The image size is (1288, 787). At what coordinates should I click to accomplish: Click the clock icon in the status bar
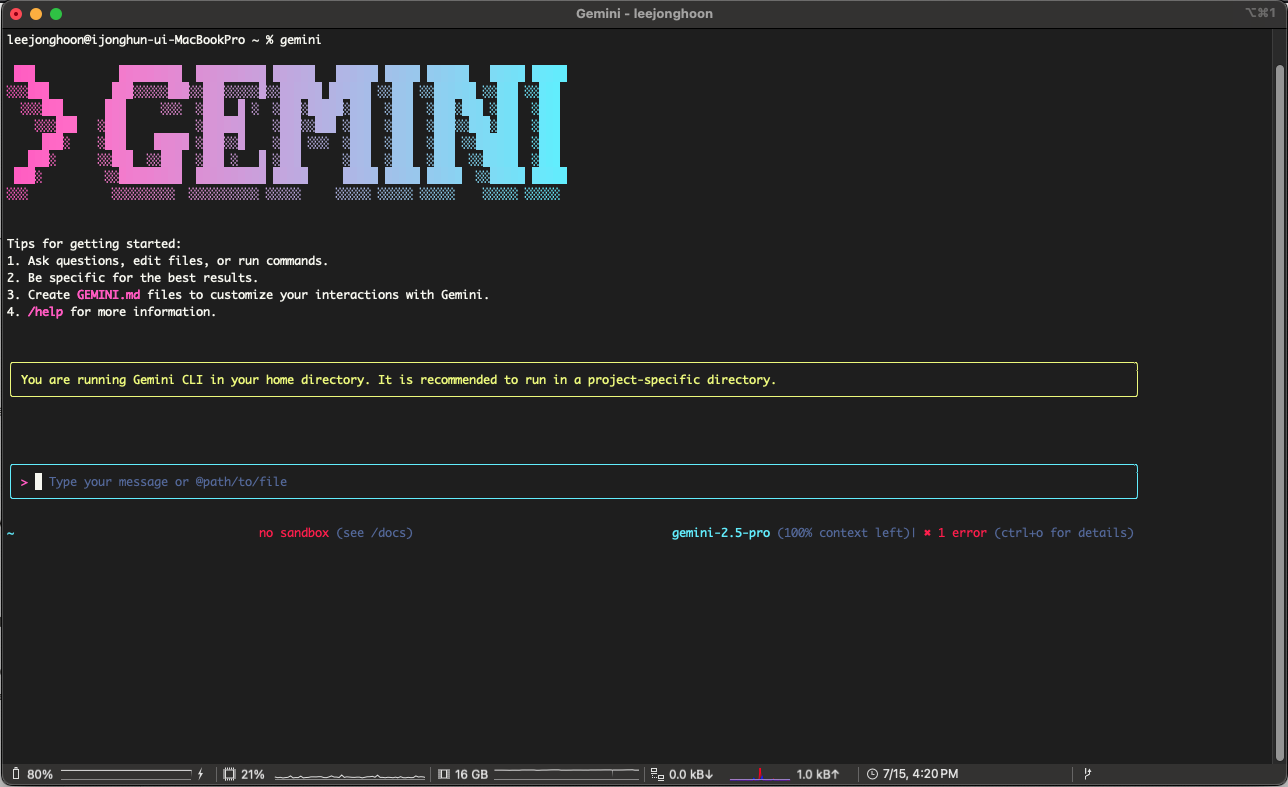(x=872, y=774)
